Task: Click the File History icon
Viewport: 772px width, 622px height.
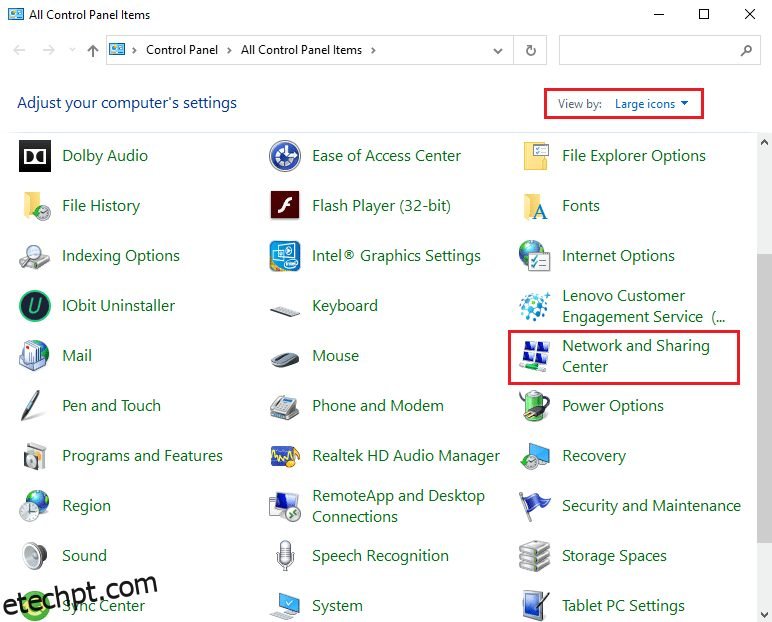Action: click(36, 206)
